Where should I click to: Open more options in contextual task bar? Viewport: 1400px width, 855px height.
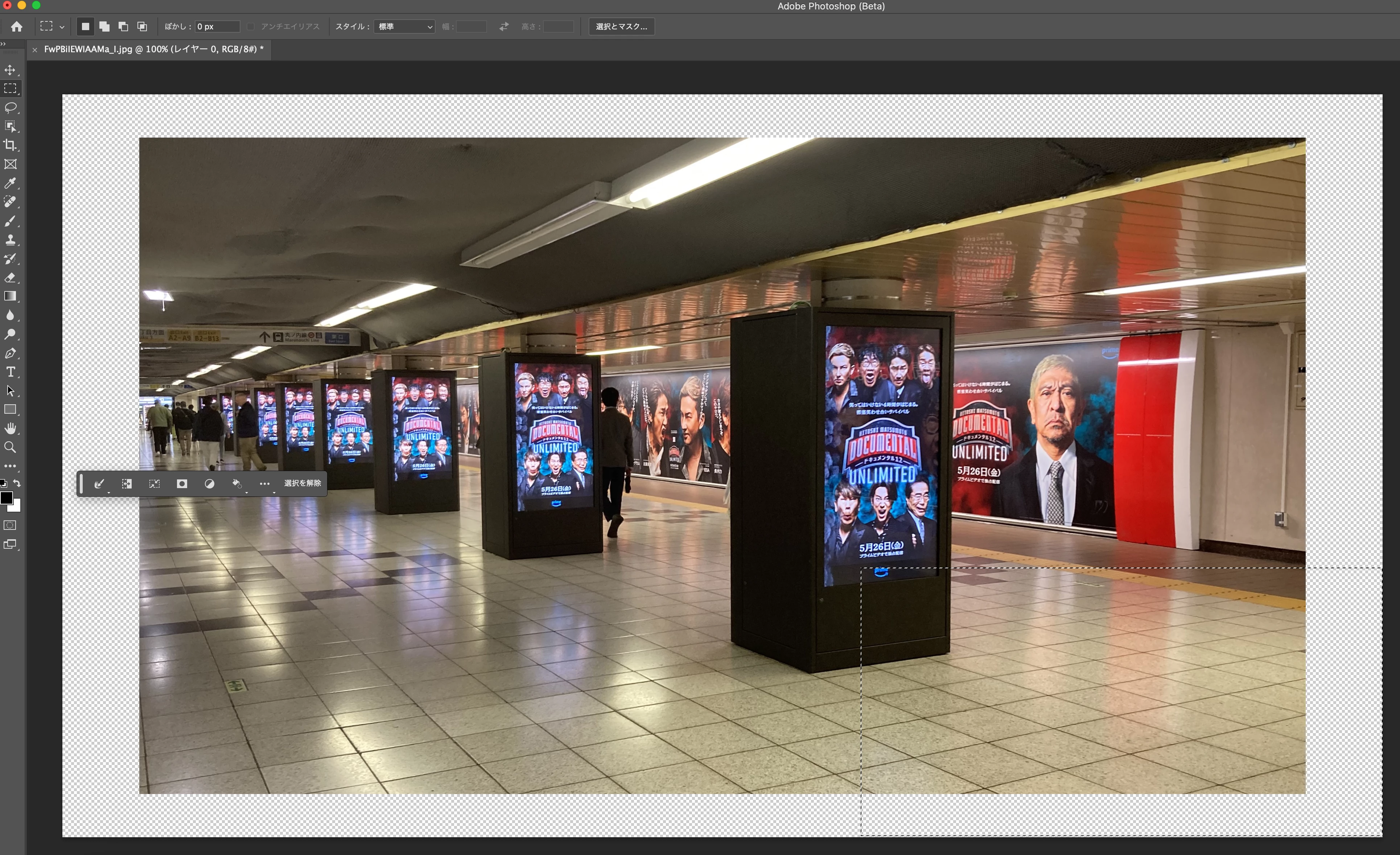click(264, 484)
